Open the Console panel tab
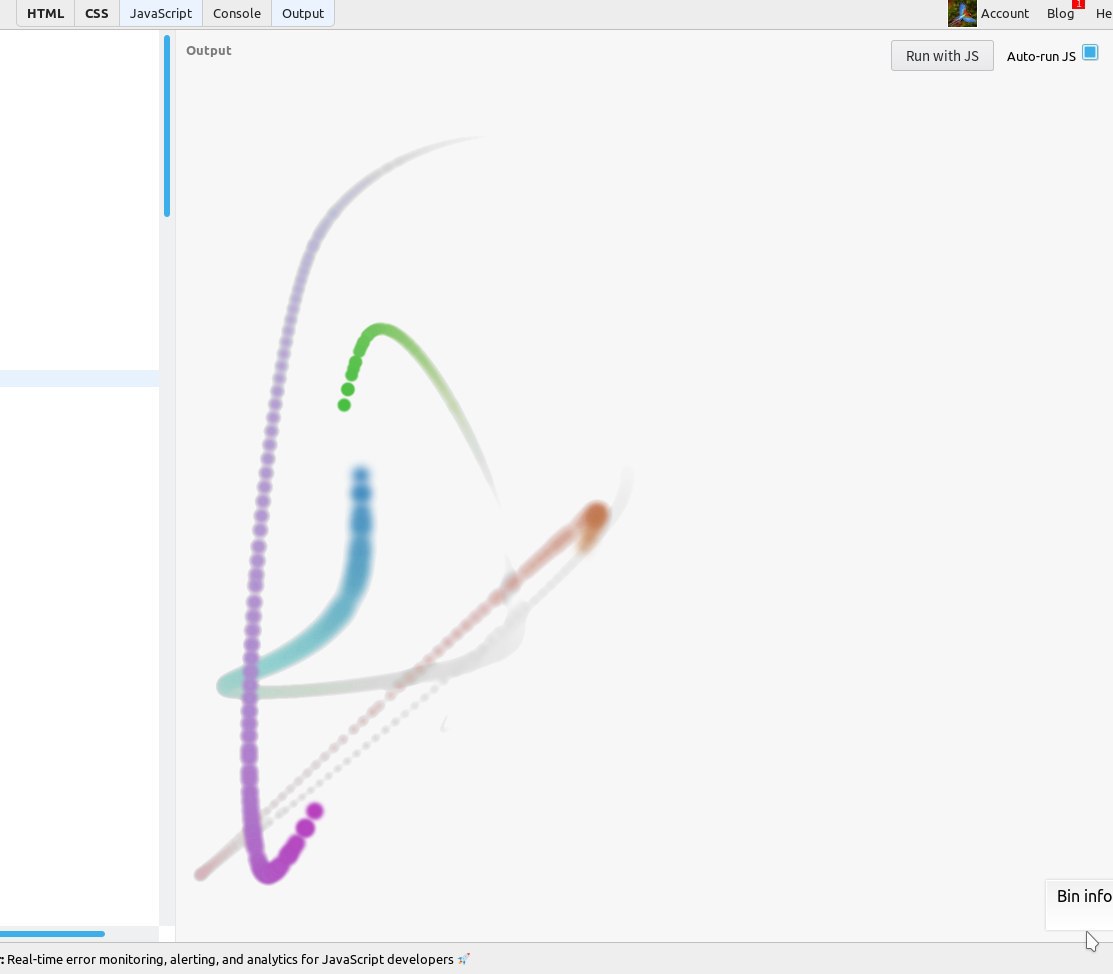Screen dimensions: 1113x974 [237, 13]
